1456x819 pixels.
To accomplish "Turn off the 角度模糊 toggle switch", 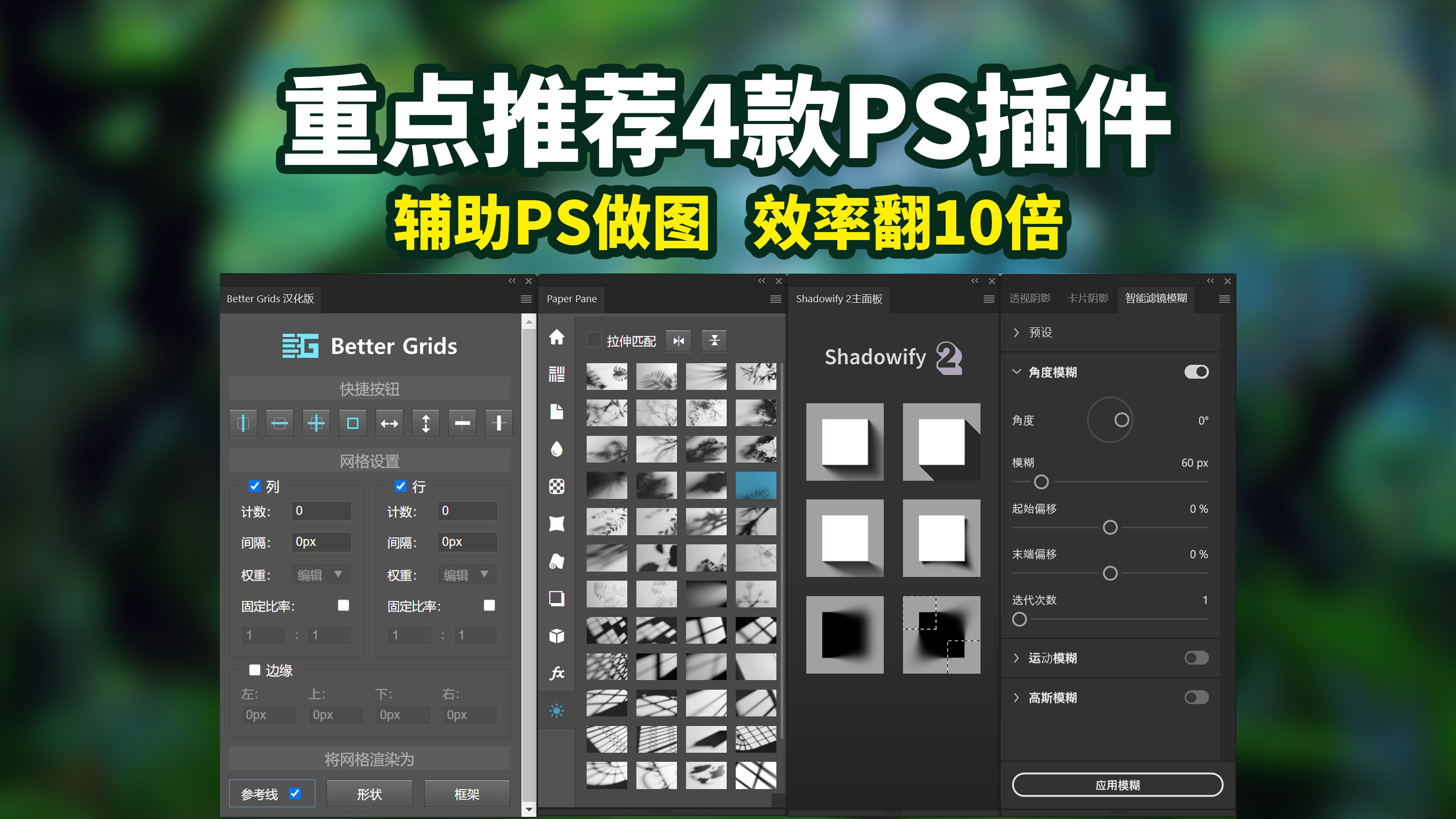I will point(1197,372).
